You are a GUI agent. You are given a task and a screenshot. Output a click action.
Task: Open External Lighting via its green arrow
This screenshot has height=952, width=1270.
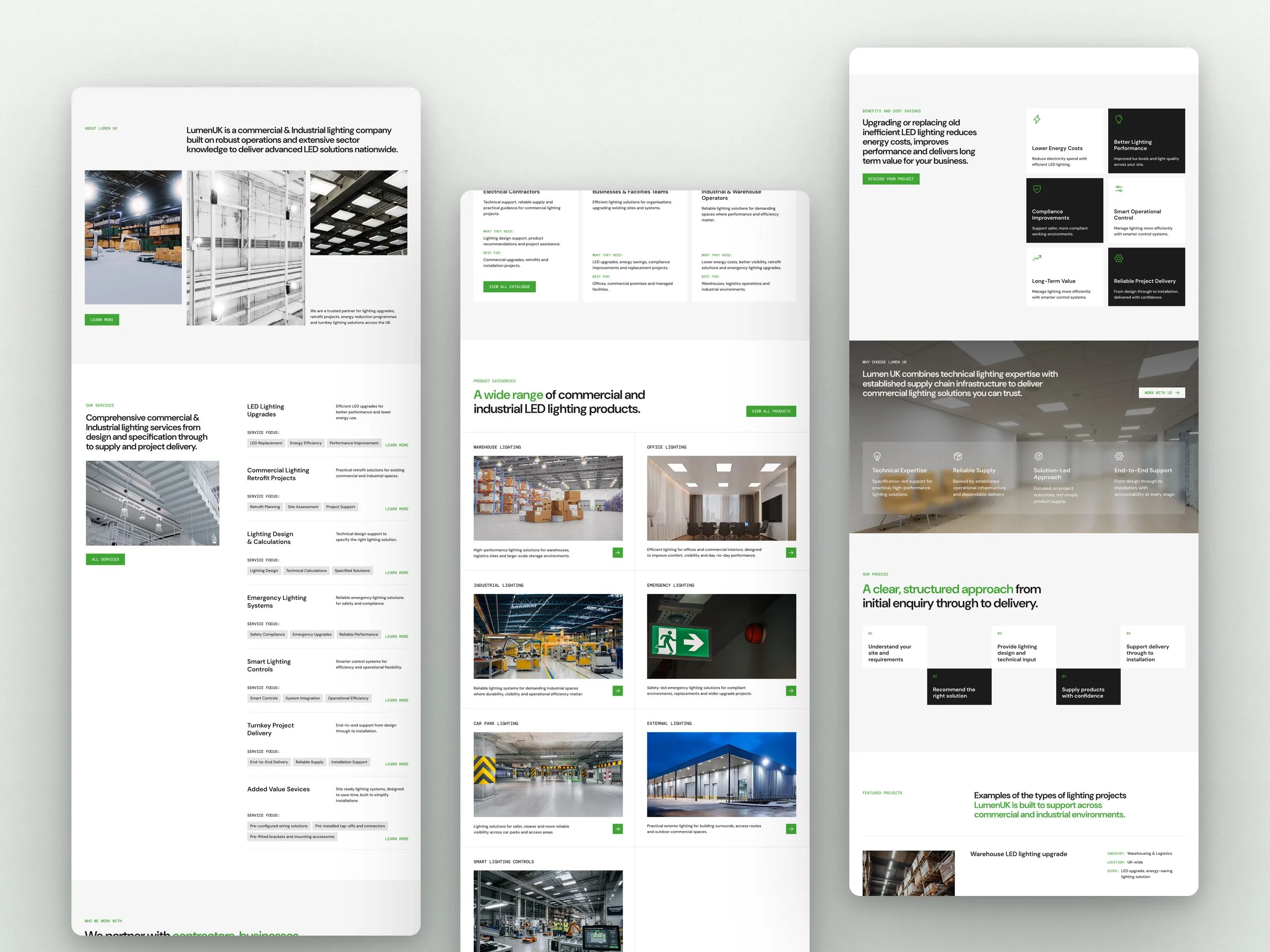[x=791, y=829]
